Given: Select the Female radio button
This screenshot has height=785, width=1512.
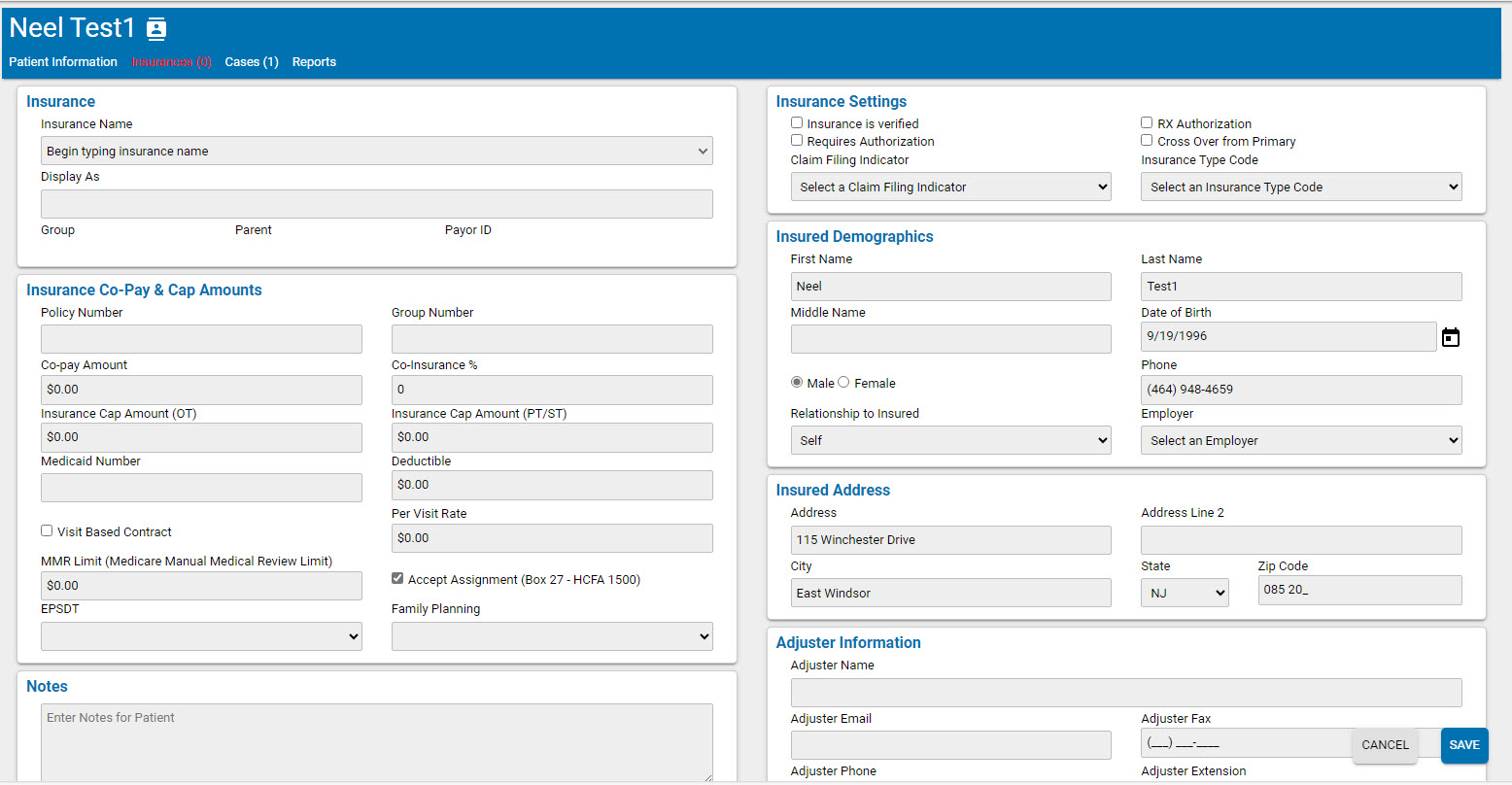Looking at the screenshot, I should click(x=843, y=383).
